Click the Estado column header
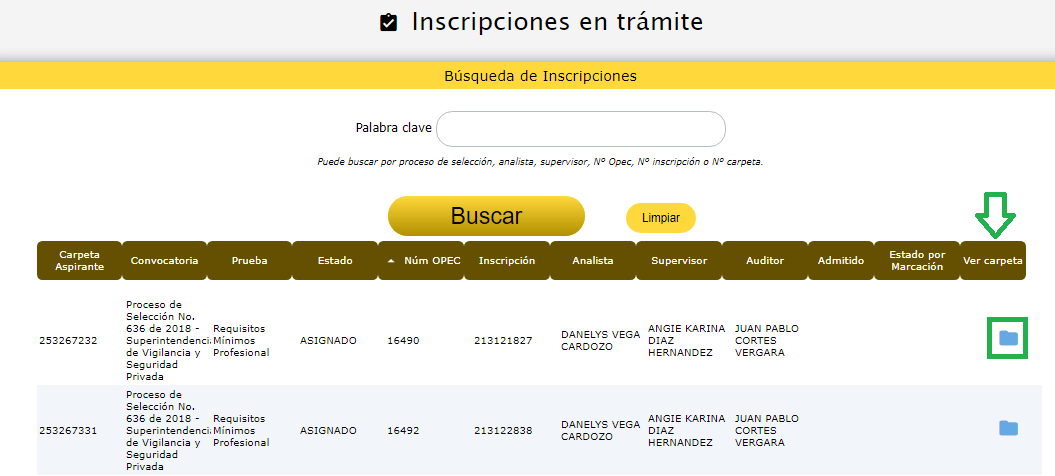 335,261
